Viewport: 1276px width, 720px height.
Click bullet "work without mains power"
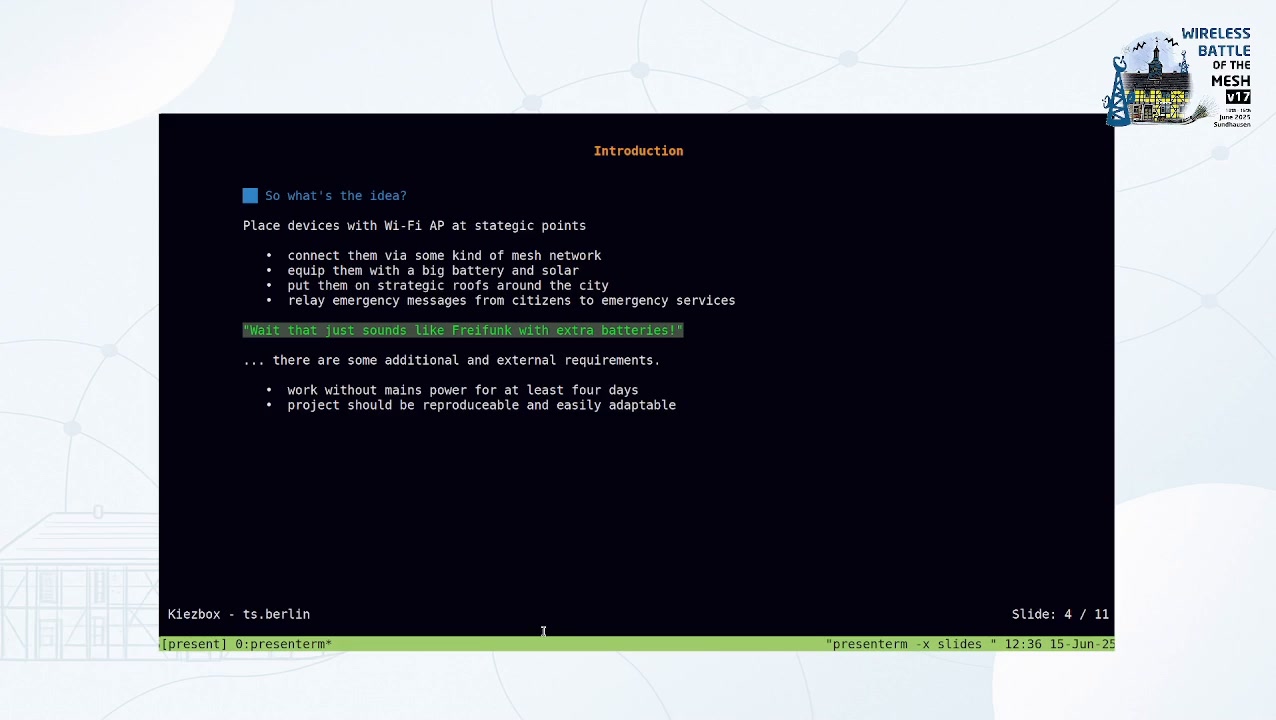click(x=462, y=390)
